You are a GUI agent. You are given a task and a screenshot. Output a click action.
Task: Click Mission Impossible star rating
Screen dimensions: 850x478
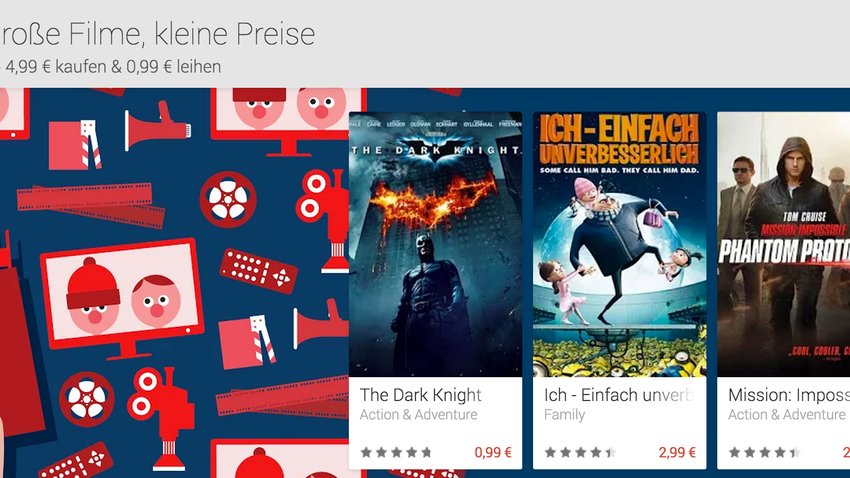(764, 452)
